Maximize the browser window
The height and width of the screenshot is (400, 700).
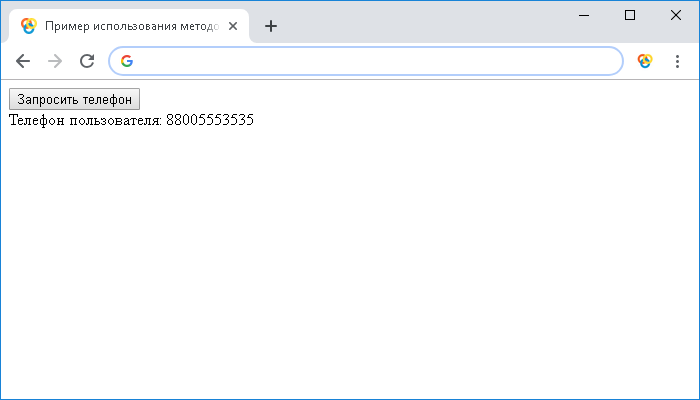click(x=630, y=15)
